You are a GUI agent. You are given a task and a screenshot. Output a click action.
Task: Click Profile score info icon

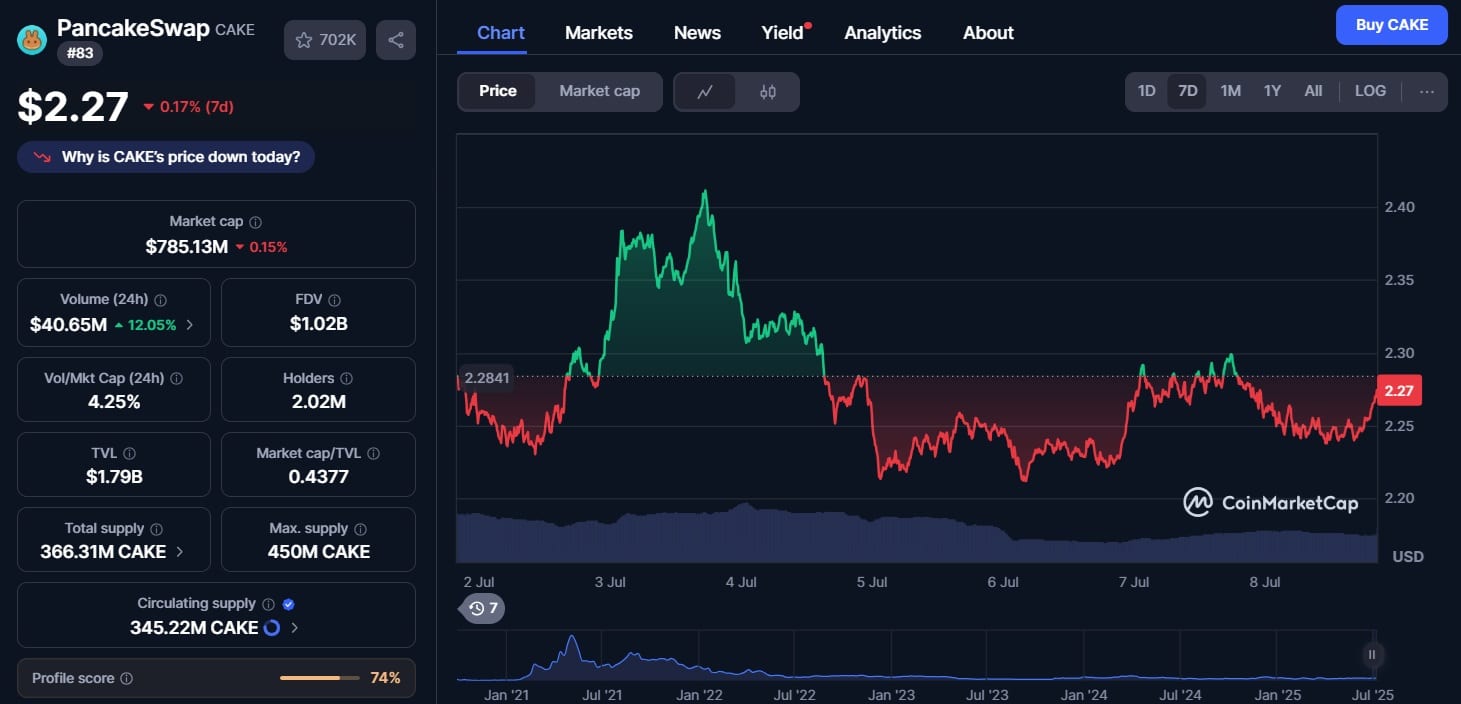tap(126, 678)
